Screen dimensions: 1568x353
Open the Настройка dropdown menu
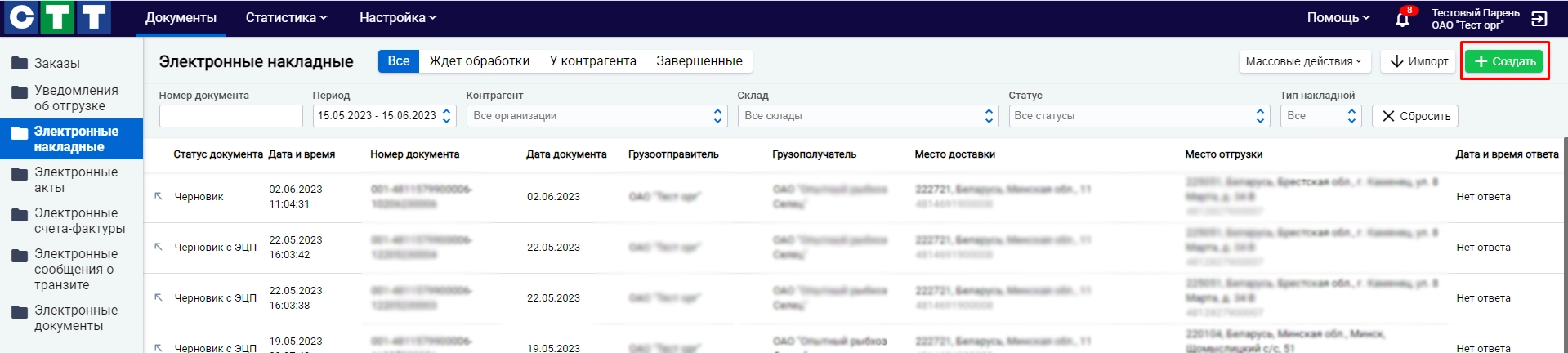tap(398, 17)
